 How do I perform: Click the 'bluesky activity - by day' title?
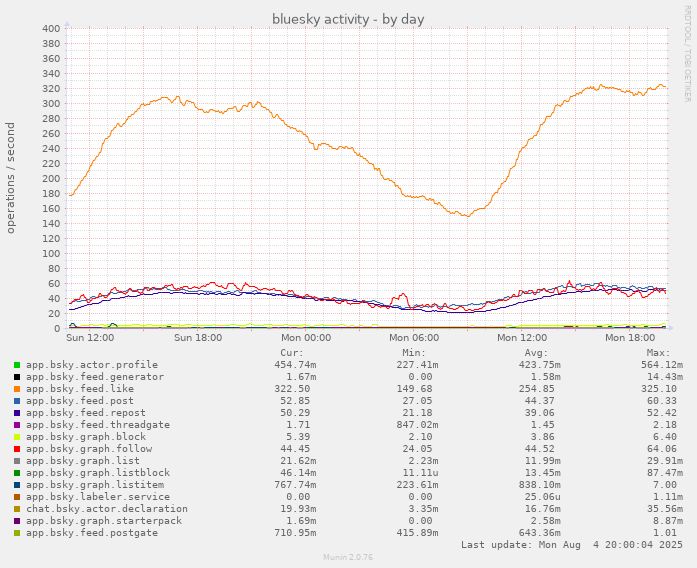point(348,20)
